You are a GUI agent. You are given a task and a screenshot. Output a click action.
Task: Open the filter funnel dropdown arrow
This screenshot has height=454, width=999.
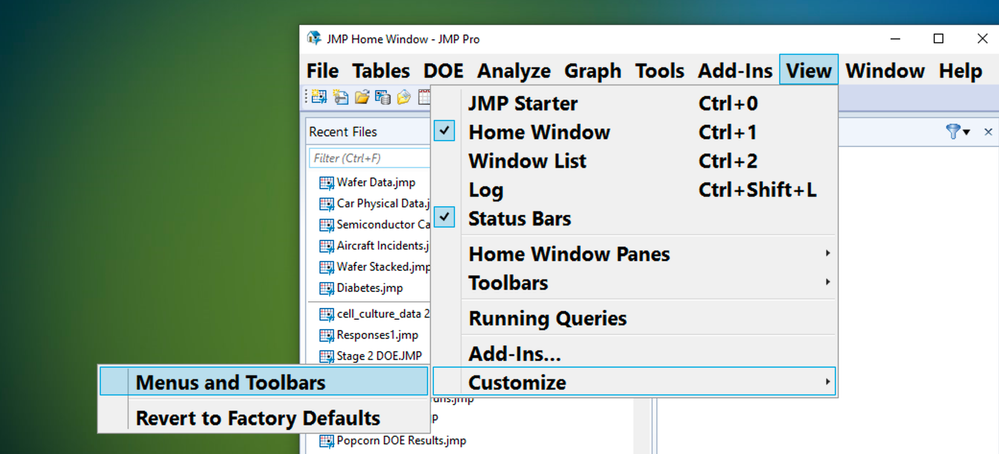point(967,132)
